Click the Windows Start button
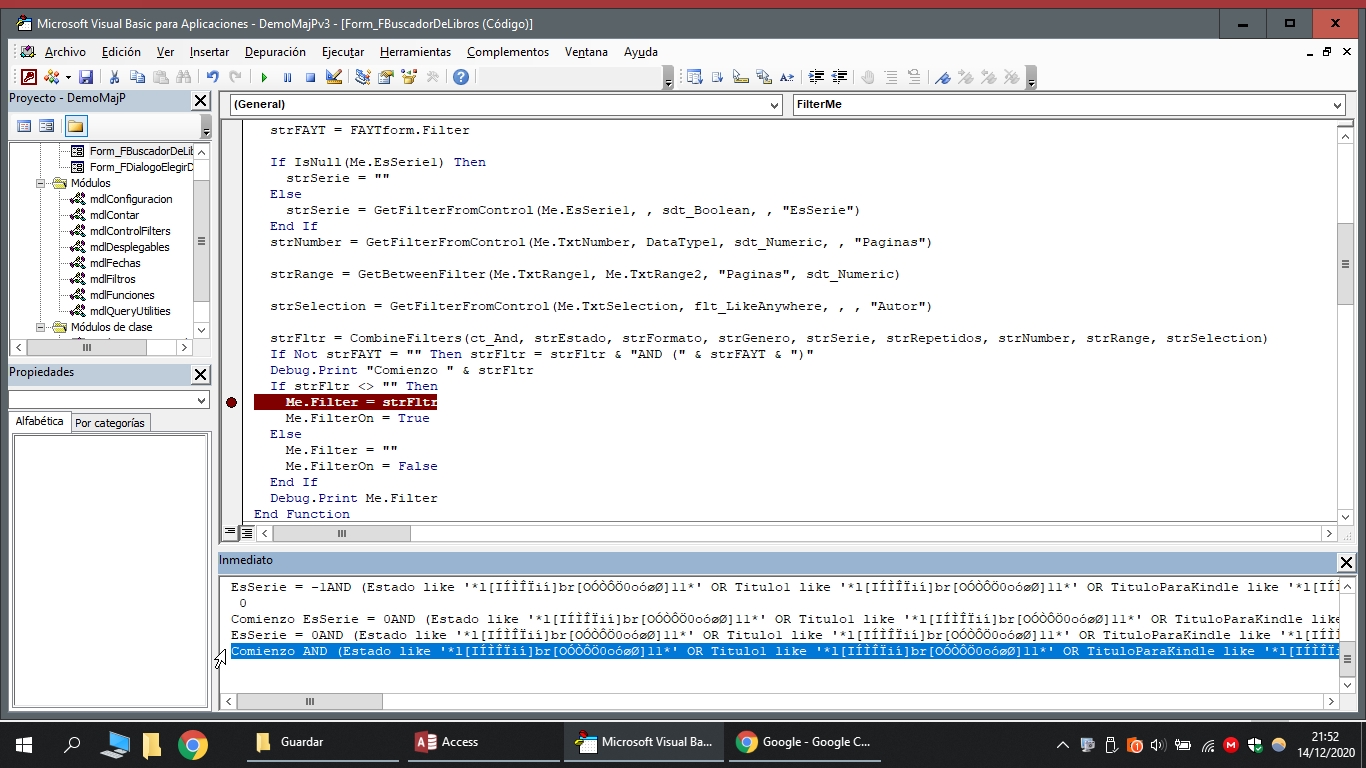The width and height of the screenshot is (1366, 768). coord(24,743)
